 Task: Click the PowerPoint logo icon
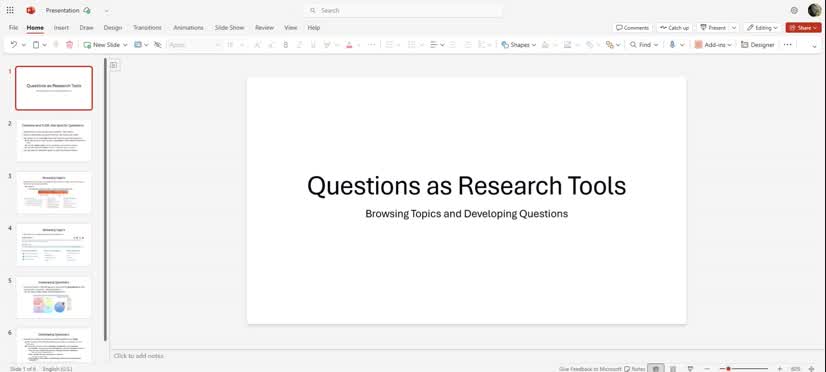pyautogui.click(x=31, y=10)
